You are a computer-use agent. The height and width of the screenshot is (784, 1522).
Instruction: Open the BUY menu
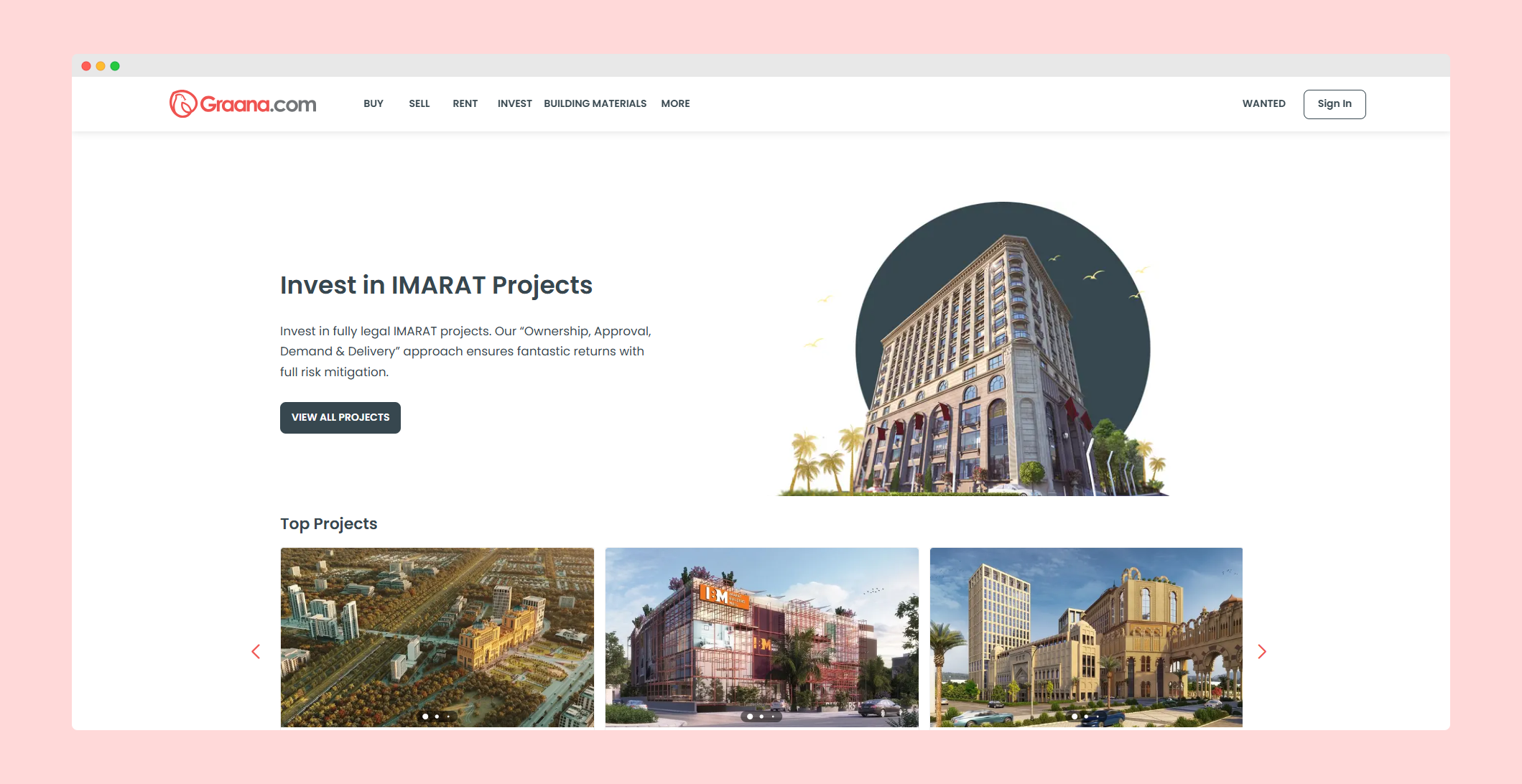pyautogui.click(x=373, y=104)
